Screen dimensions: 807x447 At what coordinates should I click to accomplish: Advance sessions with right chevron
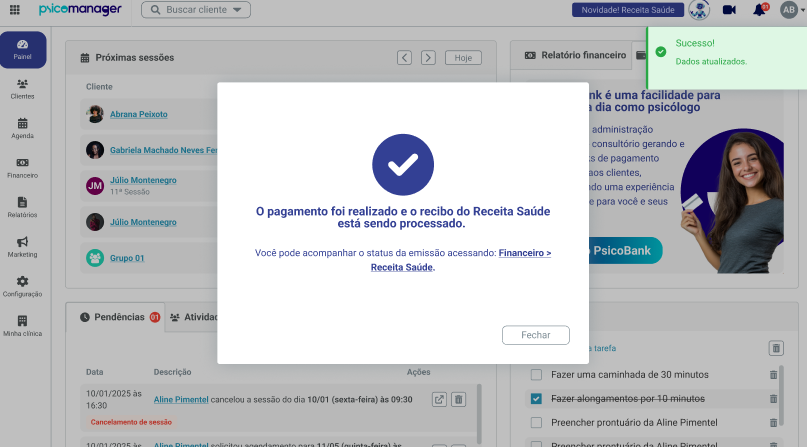pos(428,58)
